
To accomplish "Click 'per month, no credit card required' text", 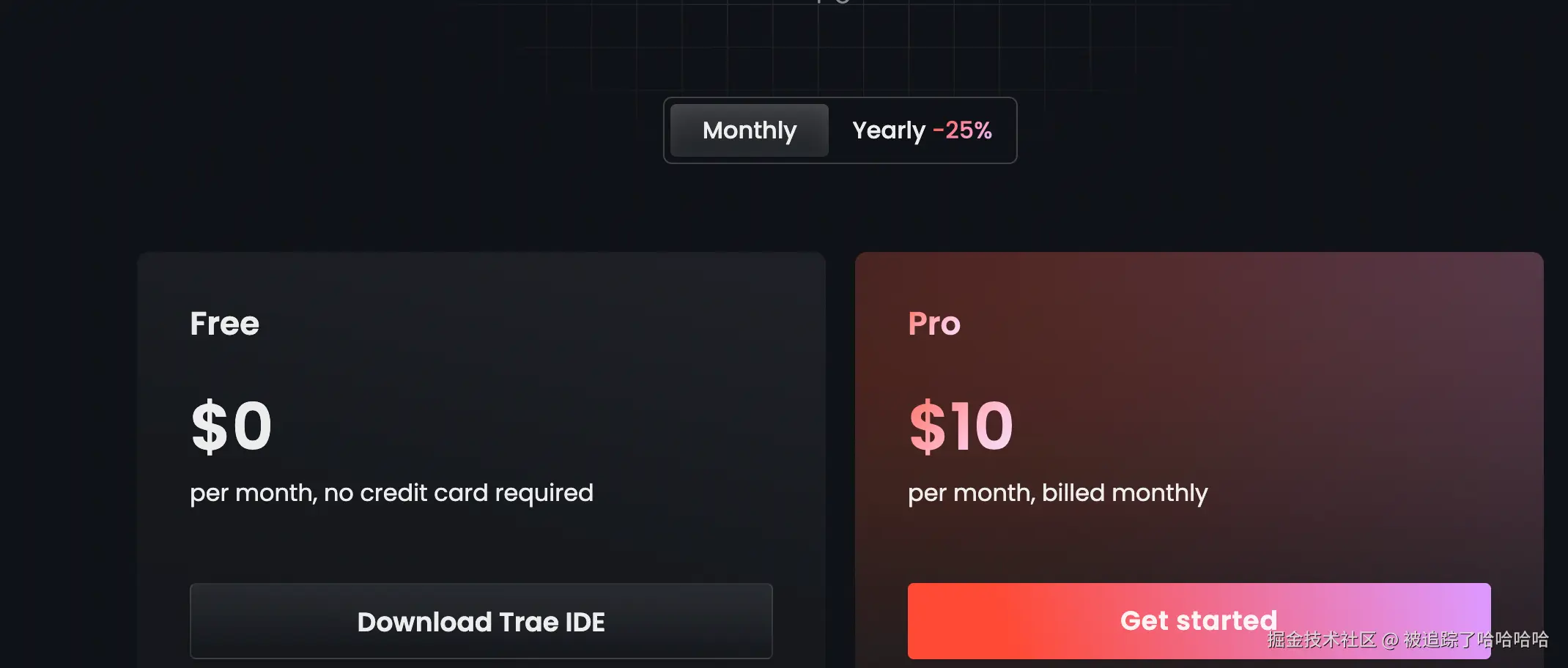I will point(391,493).
